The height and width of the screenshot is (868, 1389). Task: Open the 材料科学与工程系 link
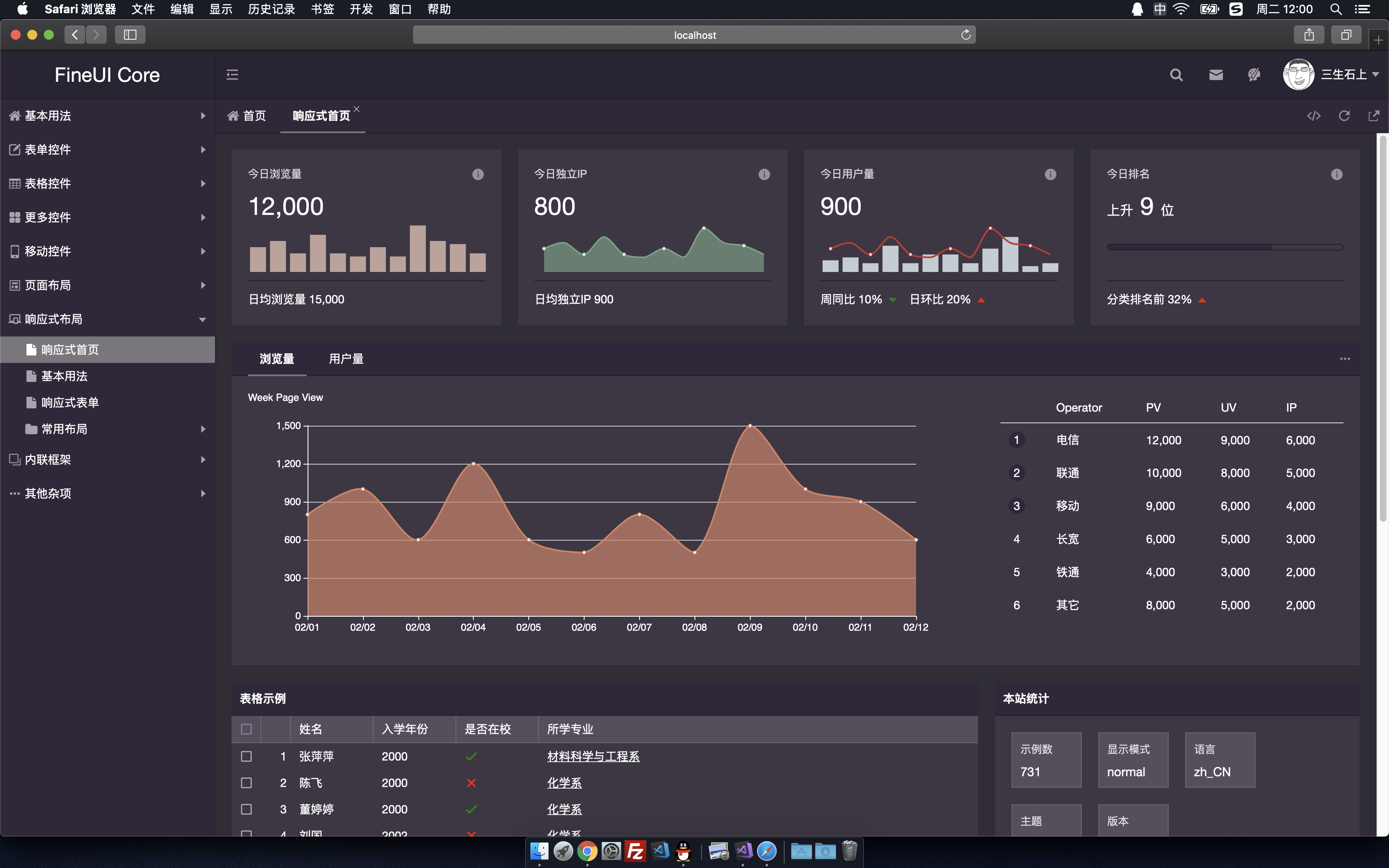click(593, 757)
